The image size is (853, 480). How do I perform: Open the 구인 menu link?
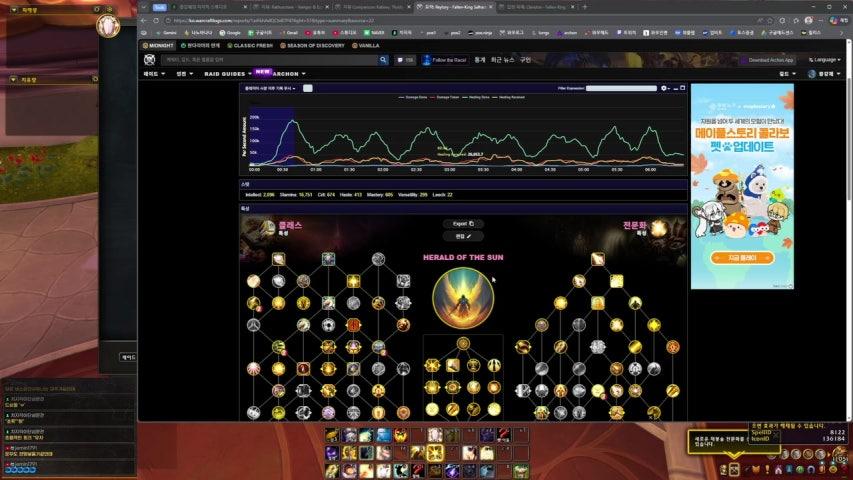click(525, 60)
